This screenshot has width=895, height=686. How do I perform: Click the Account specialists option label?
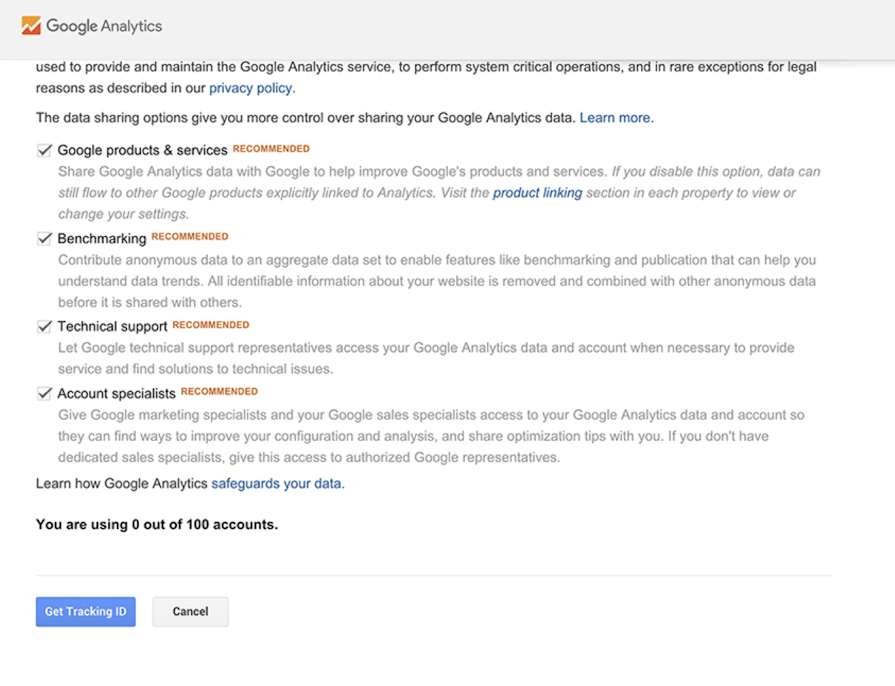[x=116, y=394]
